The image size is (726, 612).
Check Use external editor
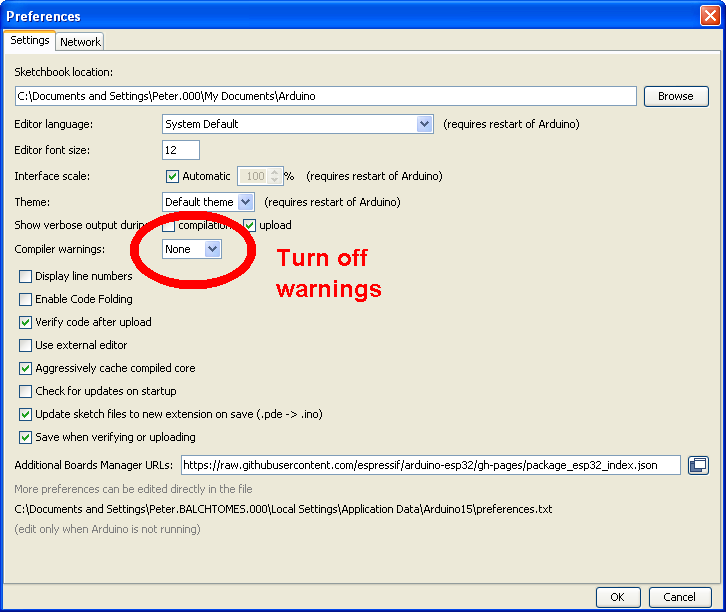tap(25, 345)
